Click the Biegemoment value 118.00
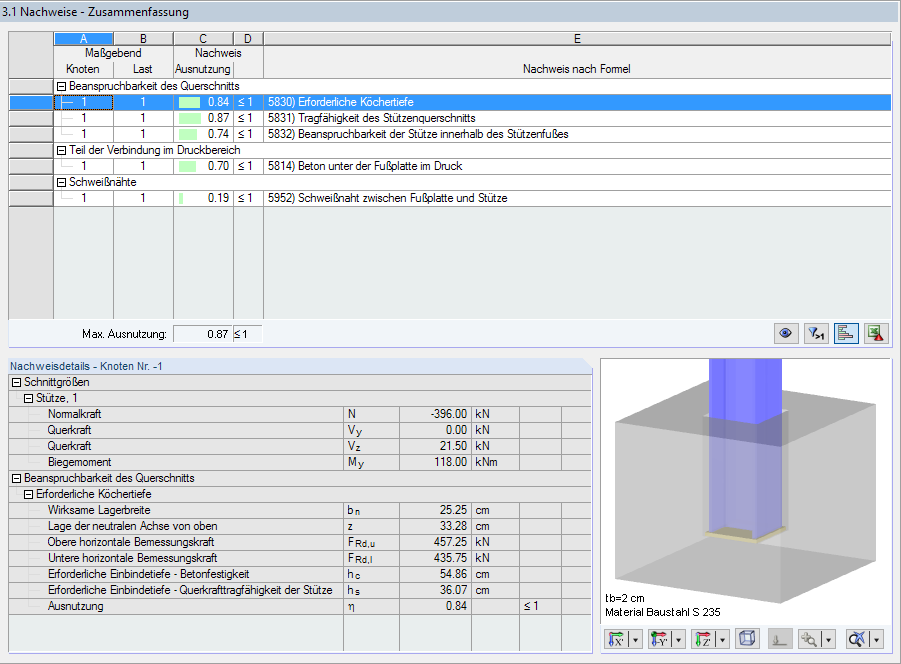Screen dimensions: 901x664 (450, 462)
